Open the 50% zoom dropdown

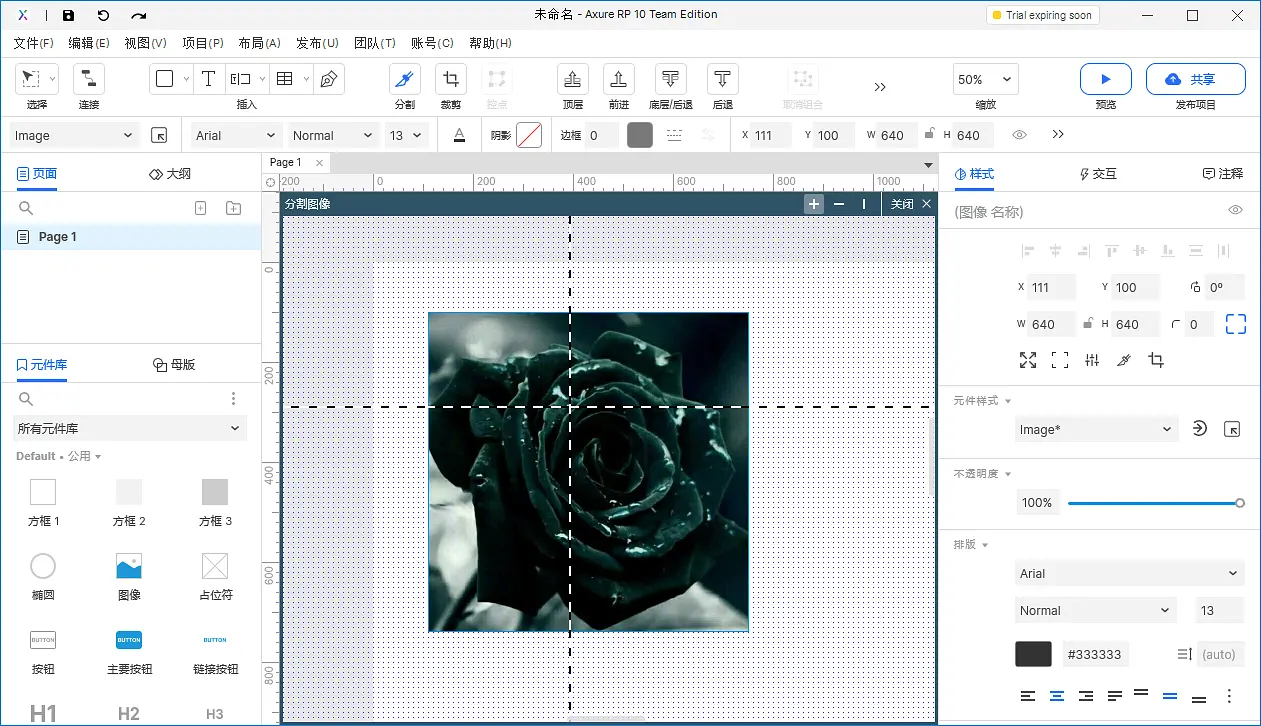tap(984, 78)
